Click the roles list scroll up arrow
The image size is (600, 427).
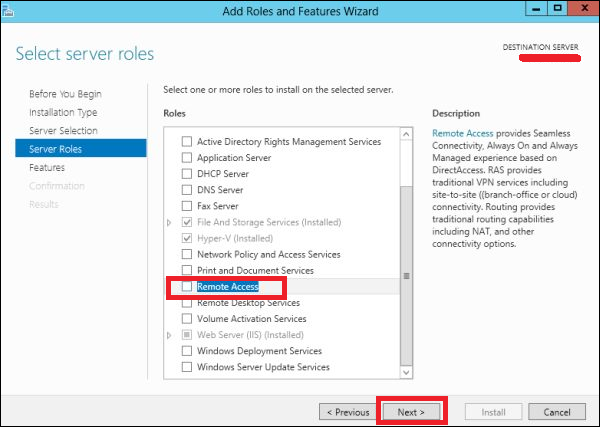point(405,129)
